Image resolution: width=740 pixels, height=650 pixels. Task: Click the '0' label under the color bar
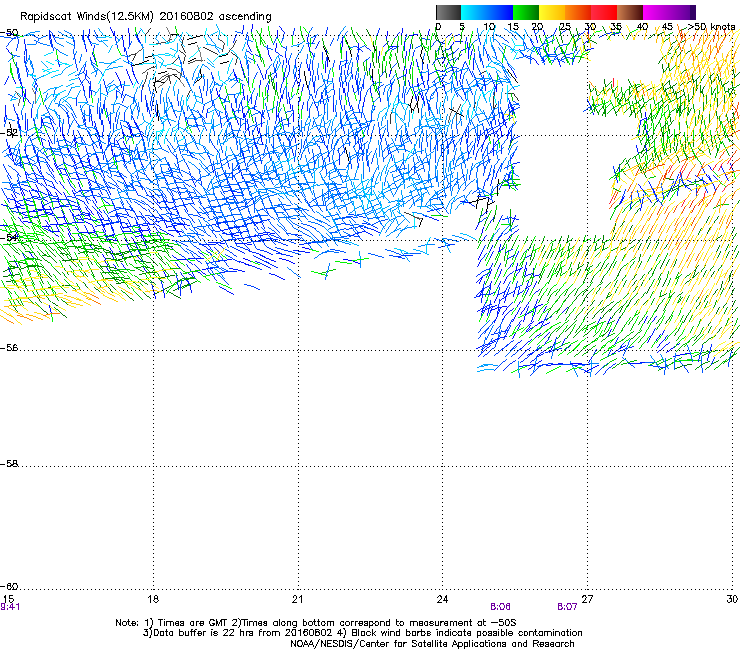point(438,27)
